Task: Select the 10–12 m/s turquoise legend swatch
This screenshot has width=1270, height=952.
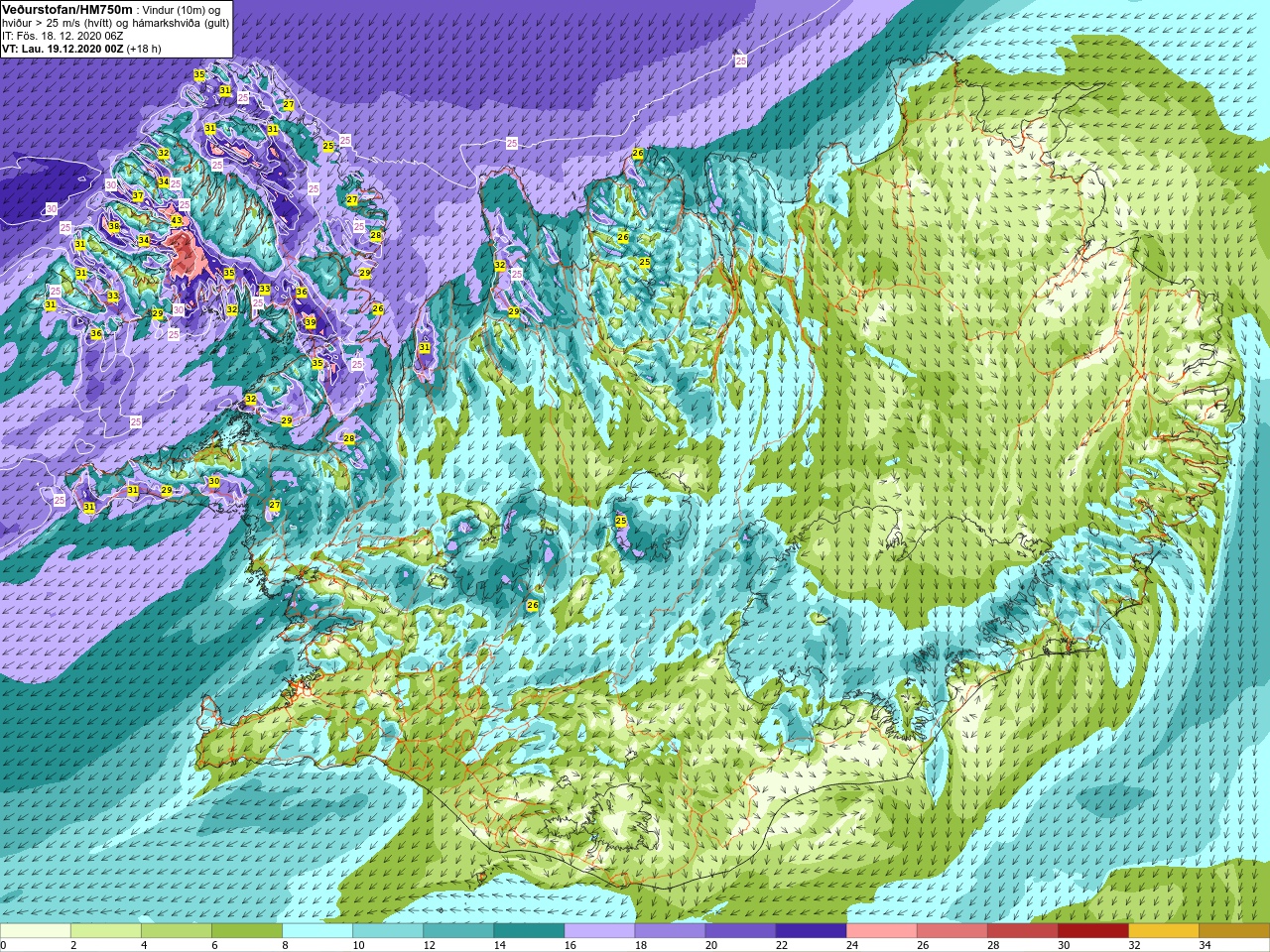Action: pyautogui.click(x=388, y=931)
